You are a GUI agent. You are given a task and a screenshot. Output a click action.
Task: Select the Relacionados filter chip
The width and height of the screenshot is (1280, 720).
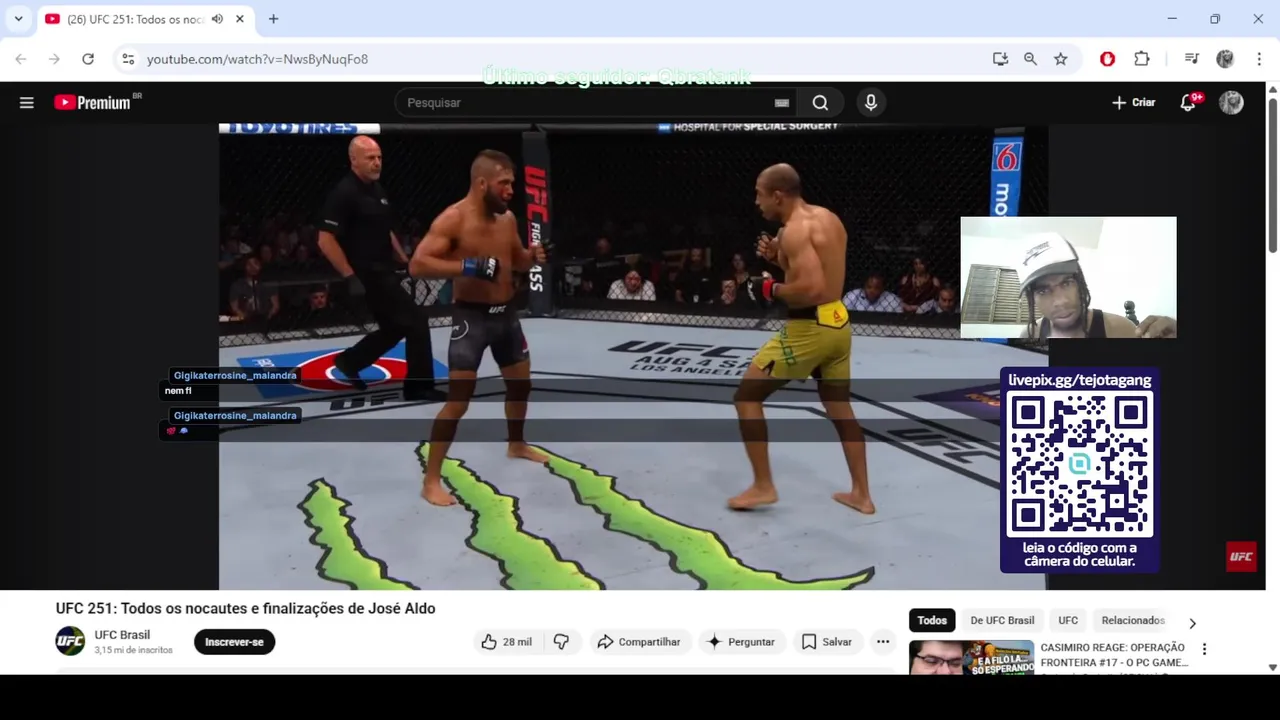[1133, 620]
